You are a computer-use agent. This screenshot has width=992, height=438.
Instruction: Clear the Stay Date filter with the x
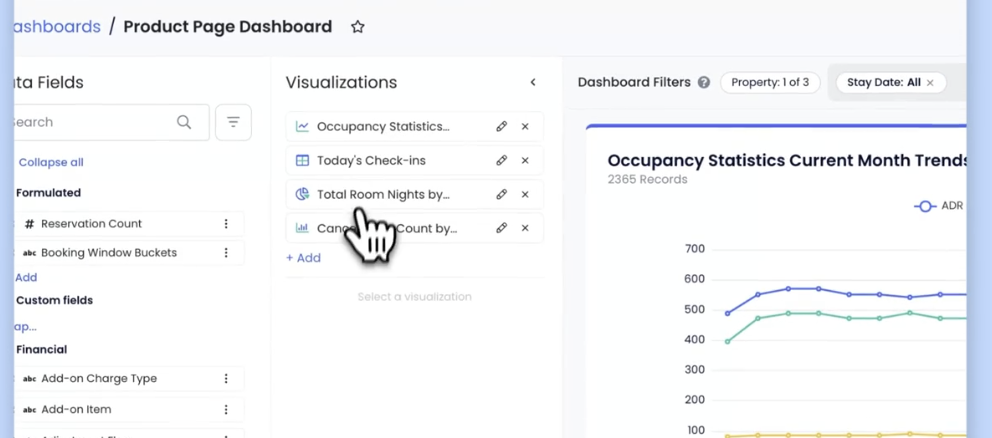[x=930, y=82]
